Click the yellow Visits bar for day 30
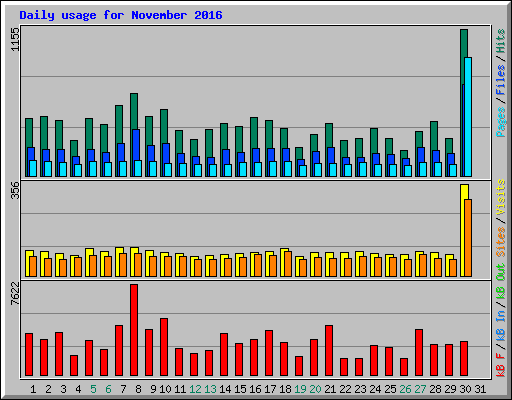 (463, 230)
